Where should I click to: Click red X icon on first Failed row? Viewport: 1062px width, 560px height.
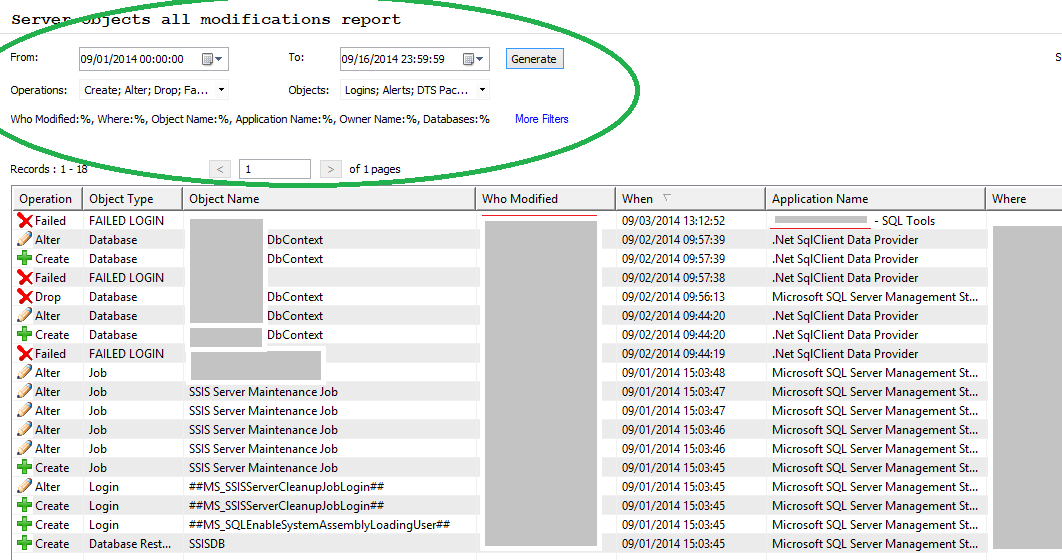[25, 221]
